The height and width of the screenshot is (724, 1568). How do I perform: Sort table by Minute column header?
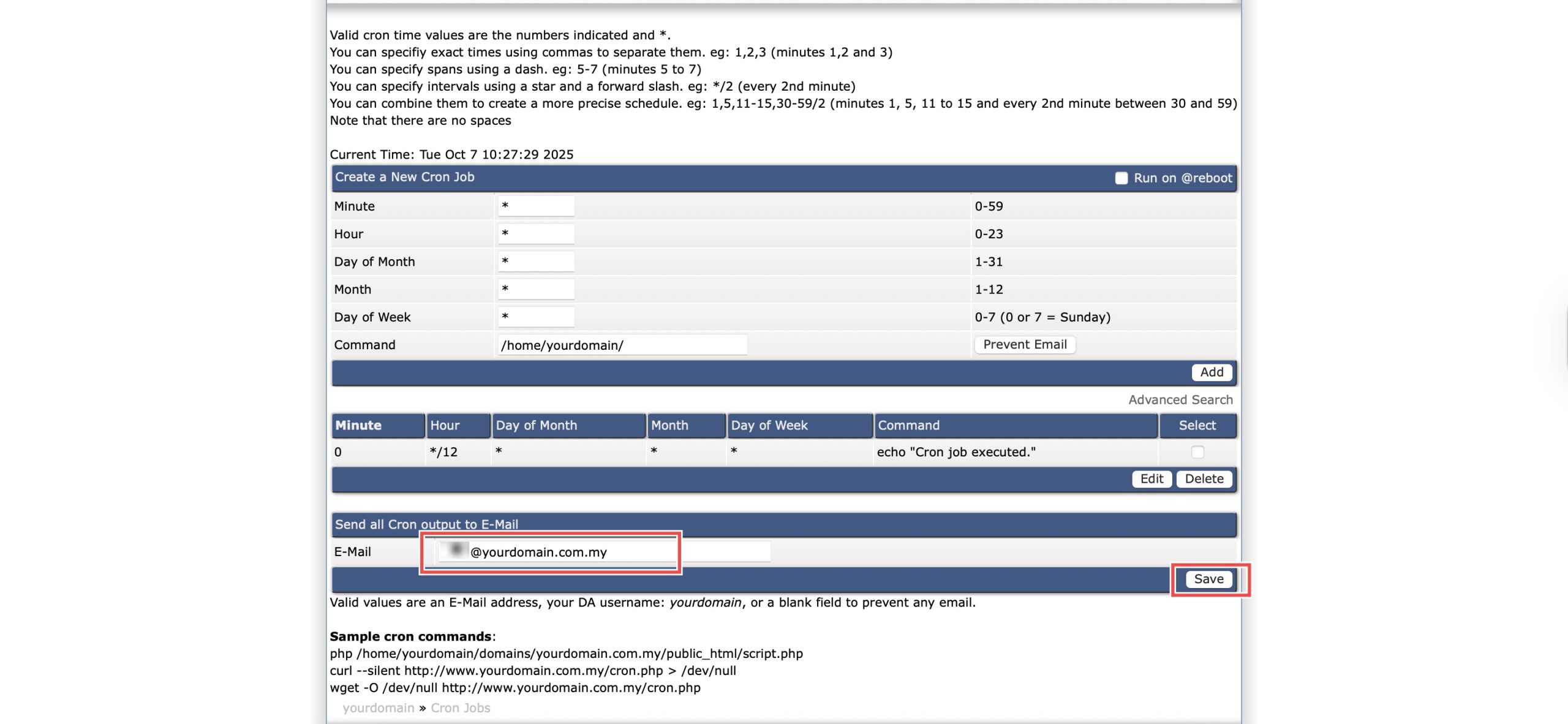tap(358, 425)
